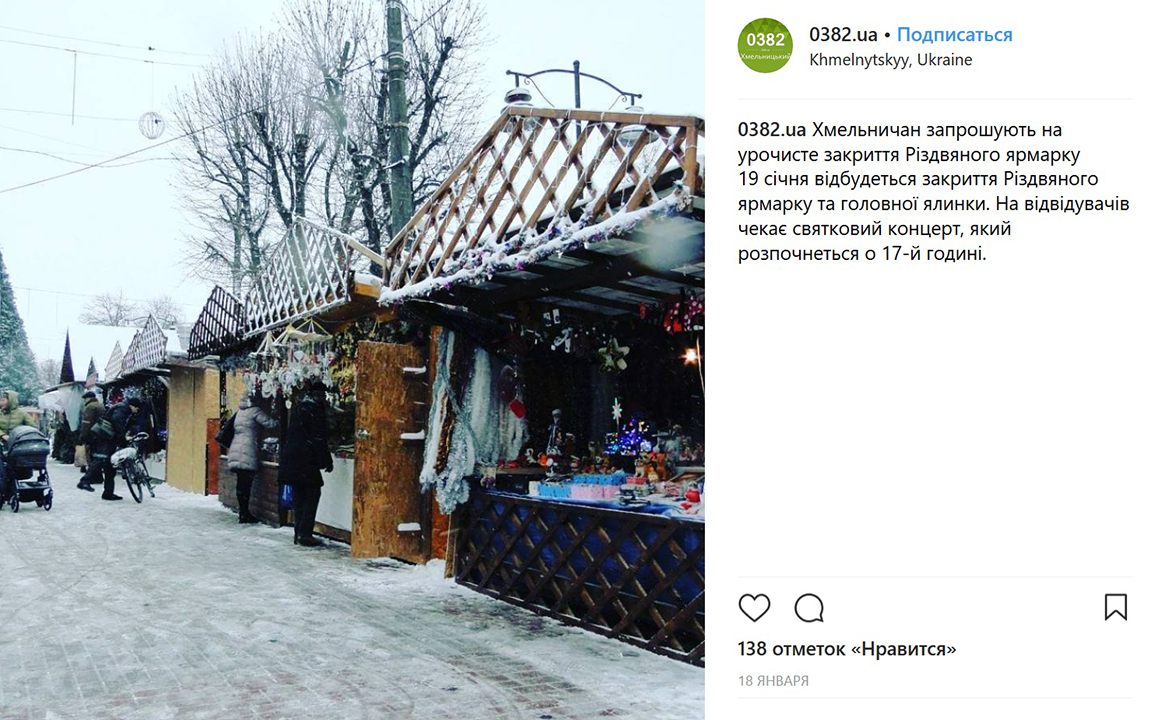Viewport: 1155px width, 720px height.
Task: Open the Khmelnytskyy, Ukraine location tag
Action: pyautogui.click(x=891, y=60)
